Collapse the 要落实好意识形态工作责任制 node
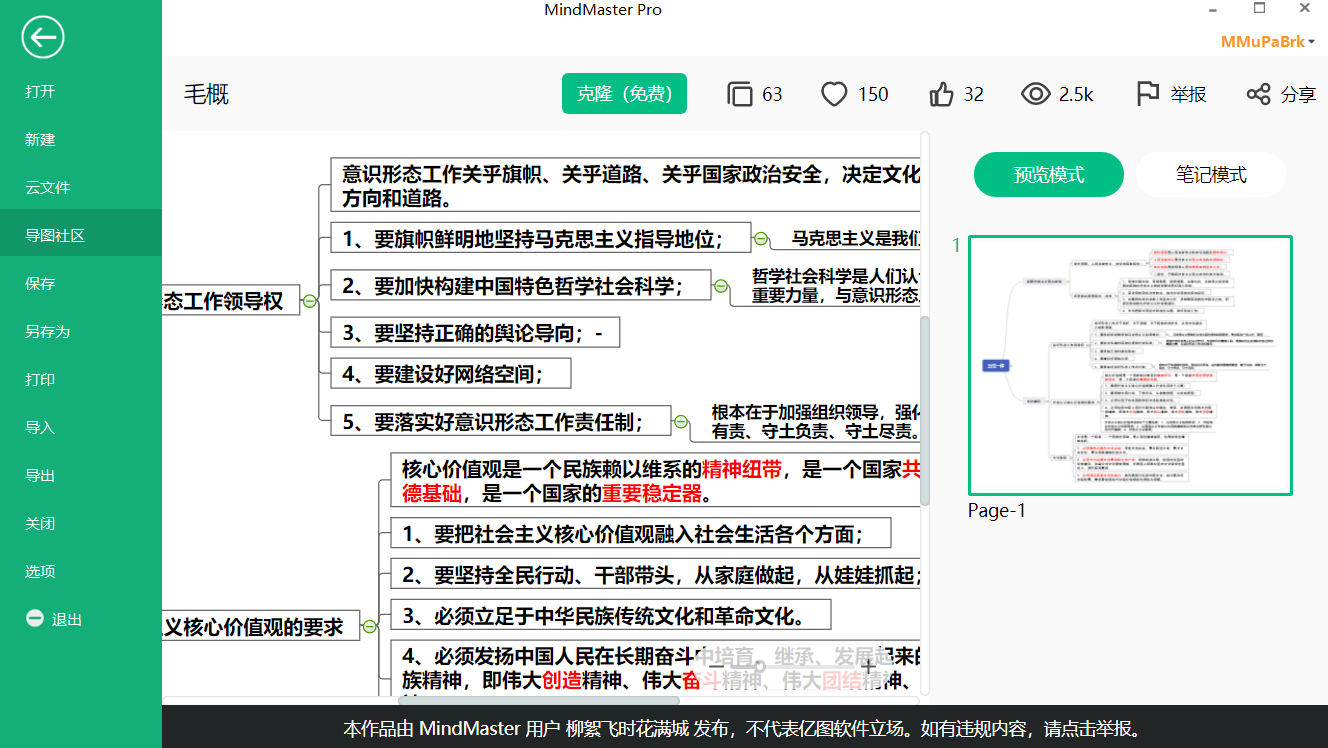 681,422
